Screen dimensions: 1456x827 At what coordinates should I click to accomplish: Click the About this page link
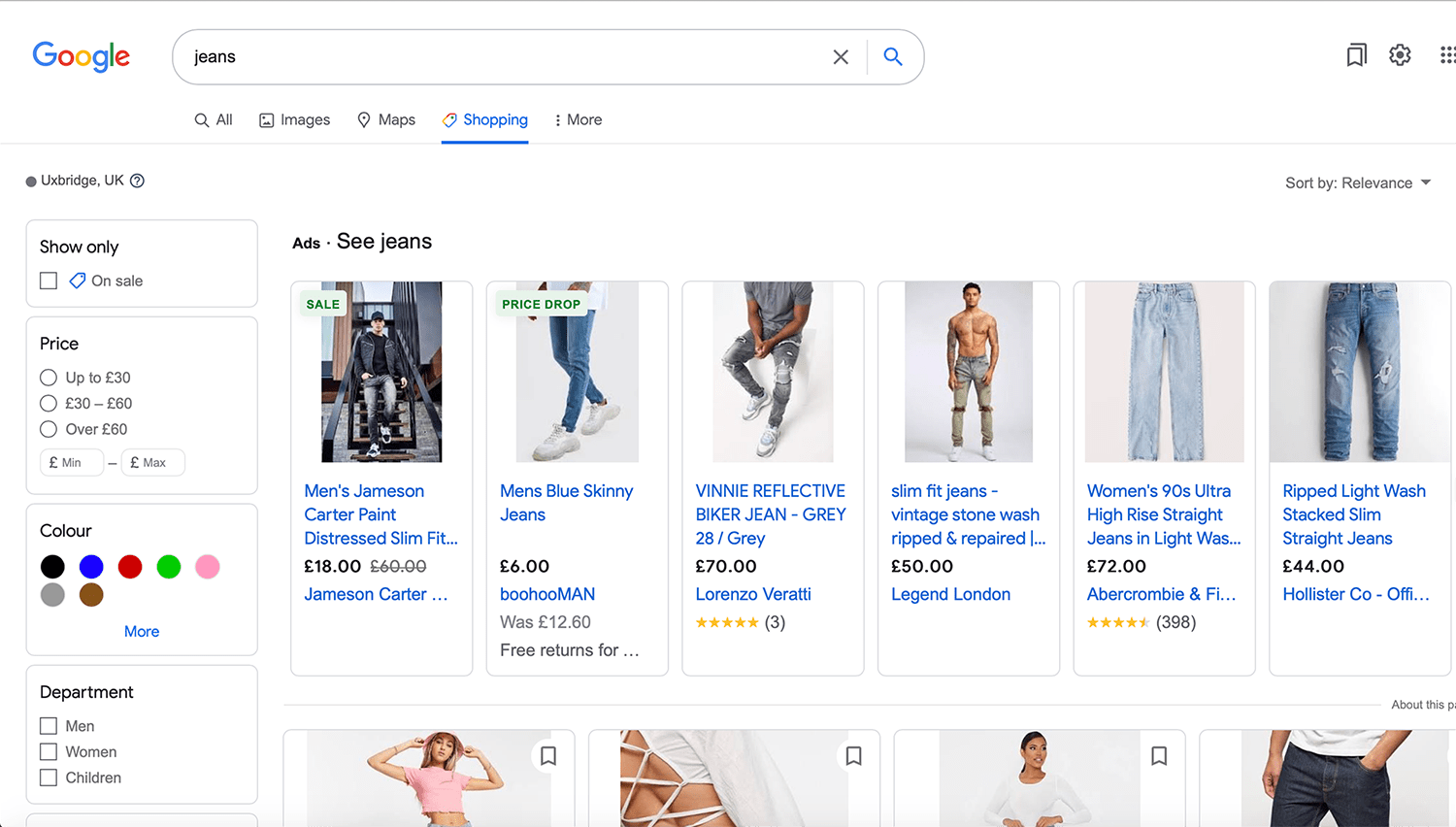[x=1423, y=705]
